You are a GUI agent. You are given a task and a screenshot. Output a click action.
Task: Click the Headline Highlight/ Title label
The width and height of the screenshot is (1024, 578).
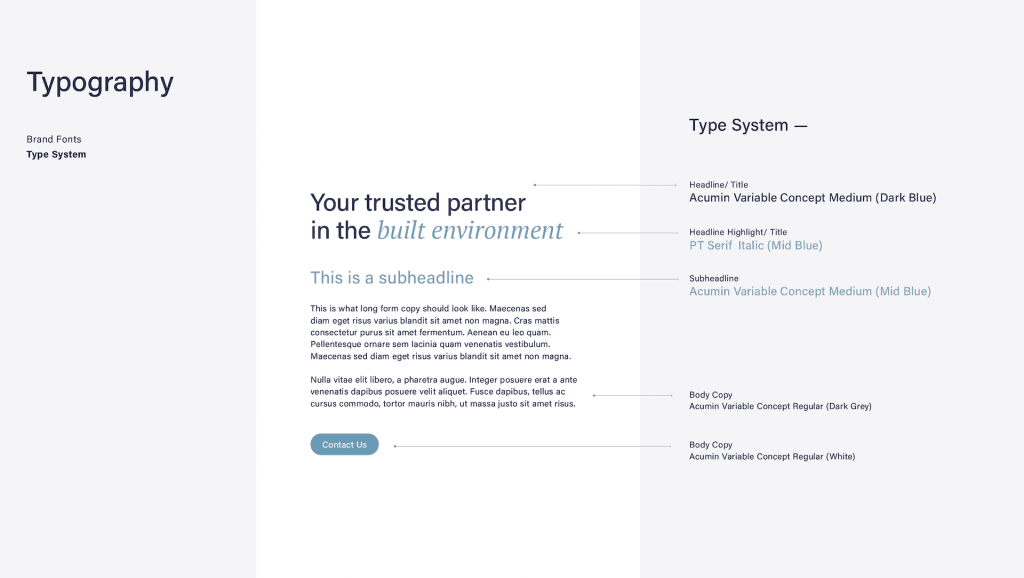[x=738, y=232]
